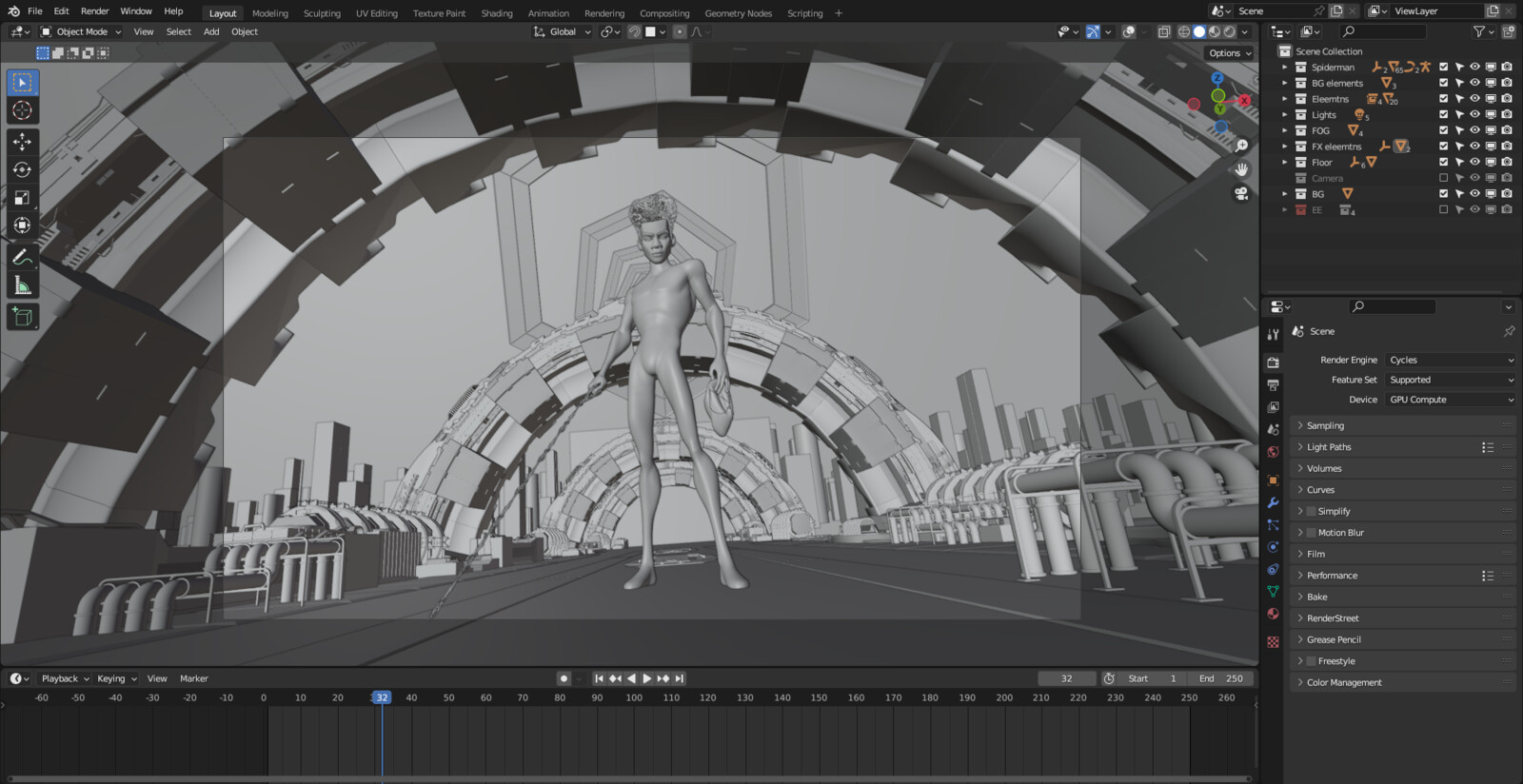Switch to the Shading workspace tab
Image resolution: width=1523 pixels, height=784 pixels.
(496, 13)
